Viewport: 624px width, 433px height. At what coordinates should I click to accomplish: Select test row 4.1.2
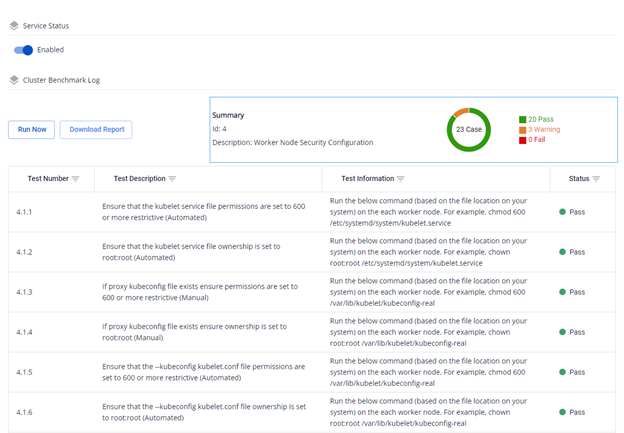click(x=25, y=252)
